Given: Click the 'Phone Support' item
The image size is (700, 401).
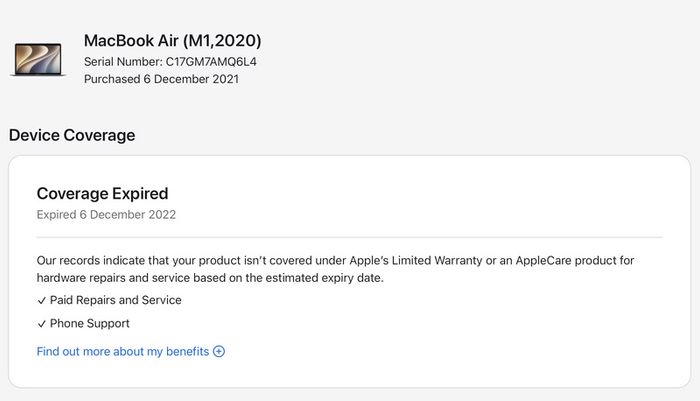Looking at the screenshot, I should (x=90, y=323).
